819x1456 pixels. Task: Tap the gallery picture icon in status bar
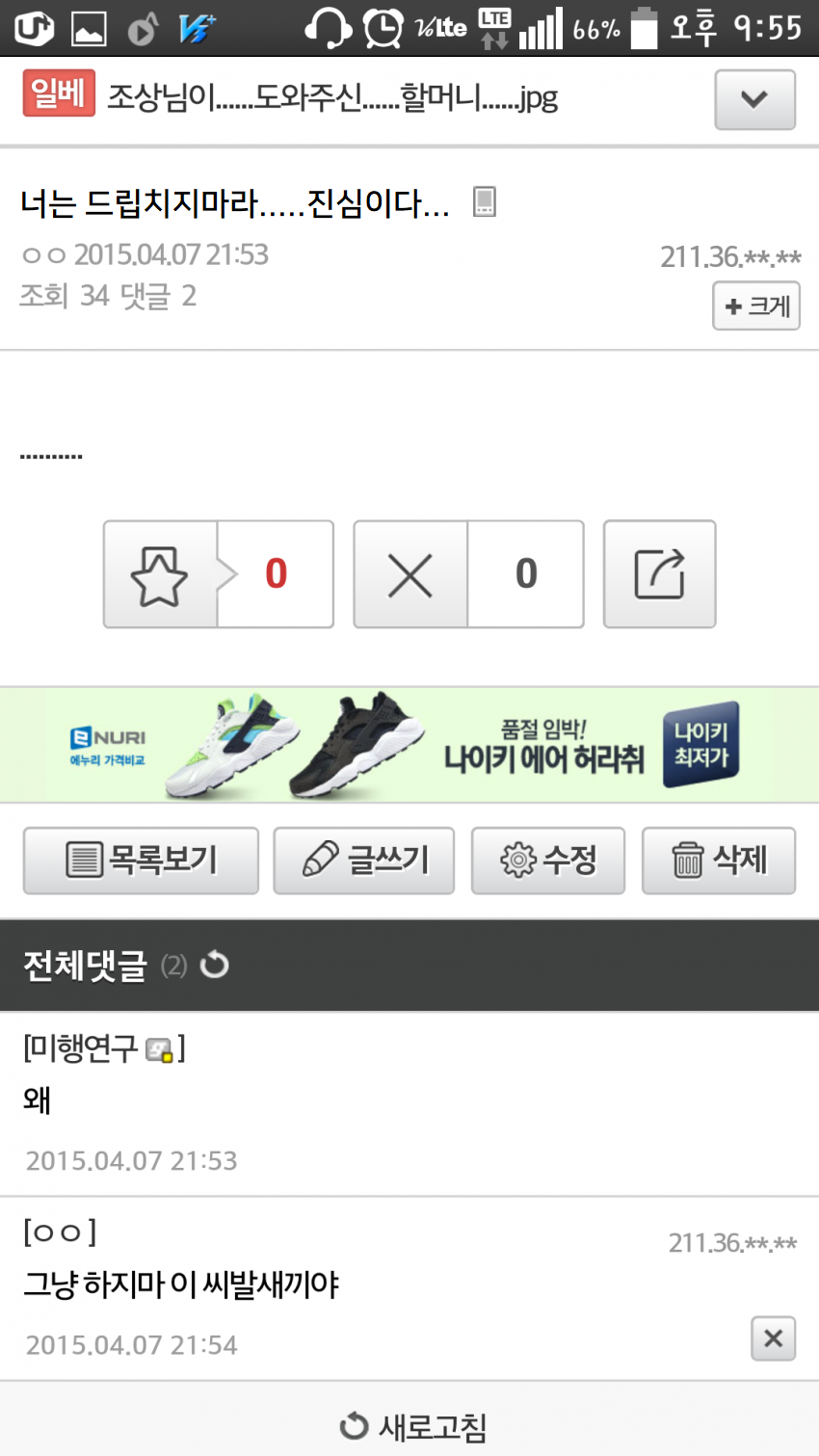89,29
